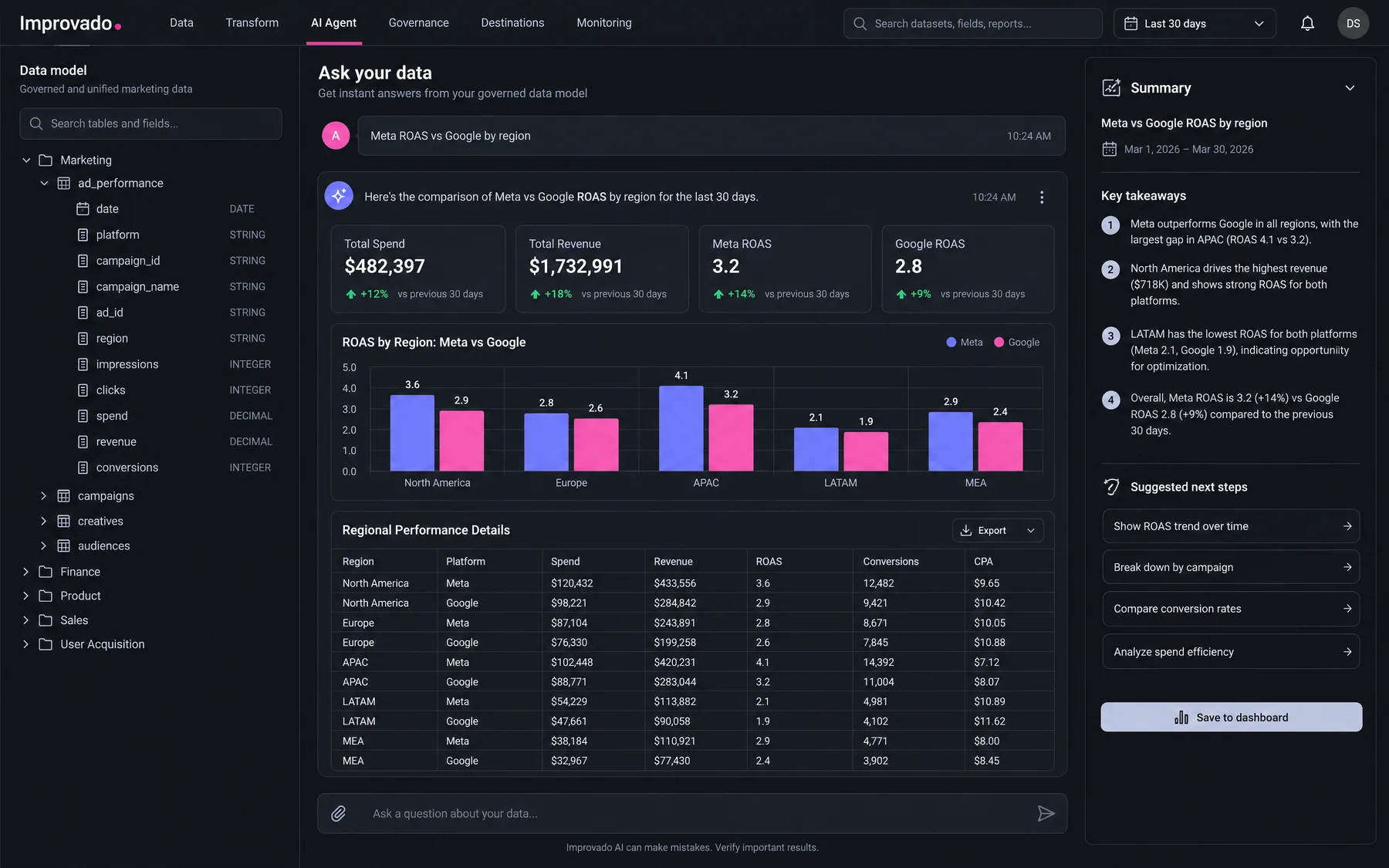Click the date field calendar icon

[x=83, y=209]
